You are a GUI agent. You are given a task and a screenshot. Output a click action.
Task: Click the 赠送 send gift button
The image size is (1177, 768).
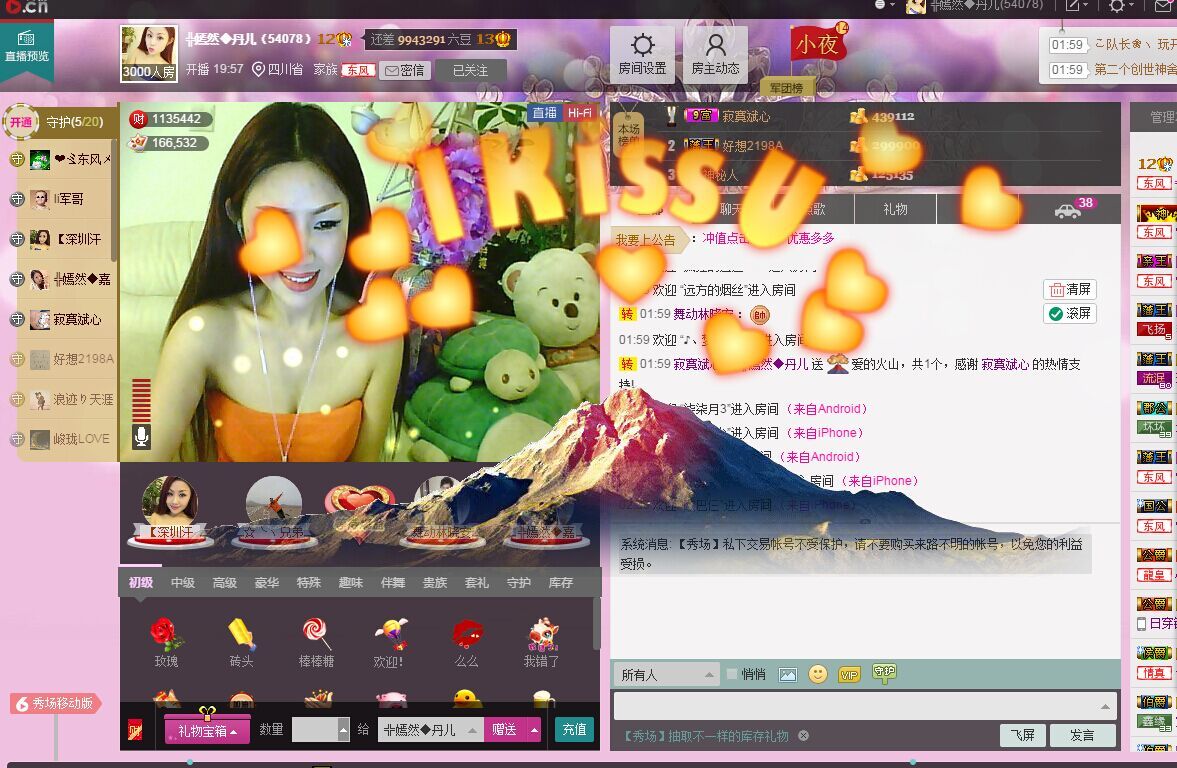coord(504,730)
